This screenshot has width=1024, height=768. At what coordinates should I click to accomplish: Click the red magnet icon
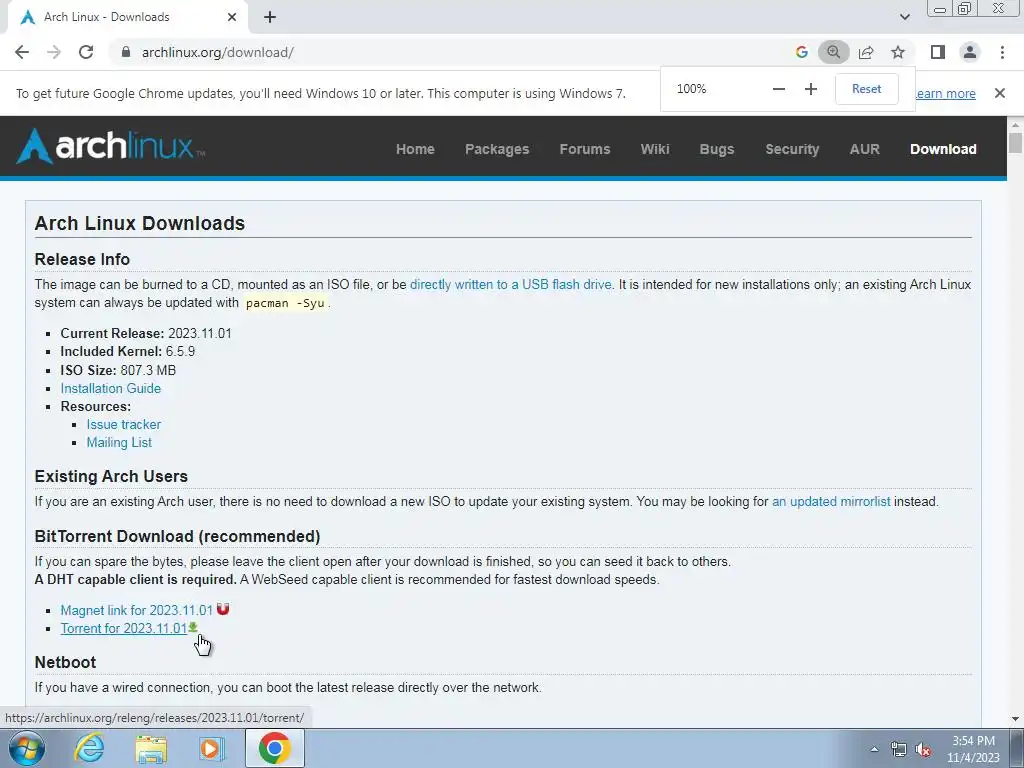tap(223, 609)
